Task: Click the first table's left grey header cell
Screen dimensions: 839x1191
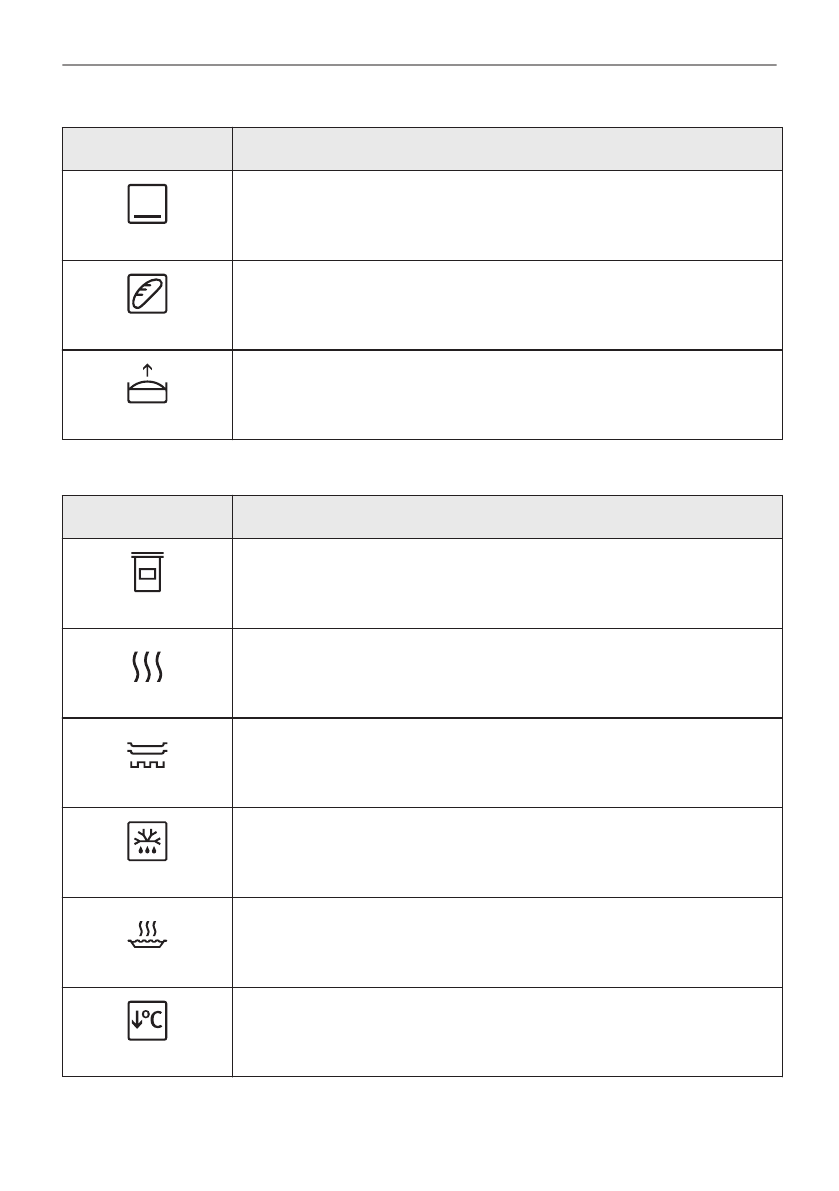Action: (x=147, y=149)
